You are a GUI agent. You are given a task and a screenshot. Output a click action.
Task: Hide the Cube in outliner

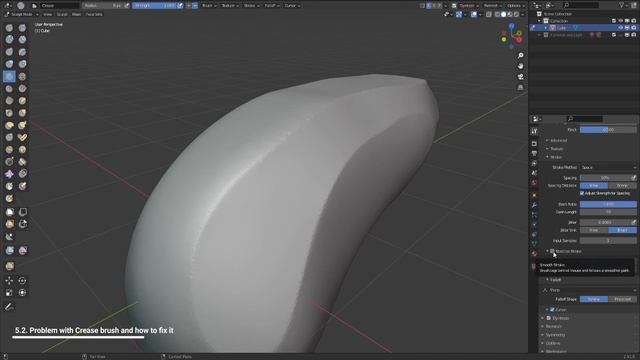coord(620,28)
